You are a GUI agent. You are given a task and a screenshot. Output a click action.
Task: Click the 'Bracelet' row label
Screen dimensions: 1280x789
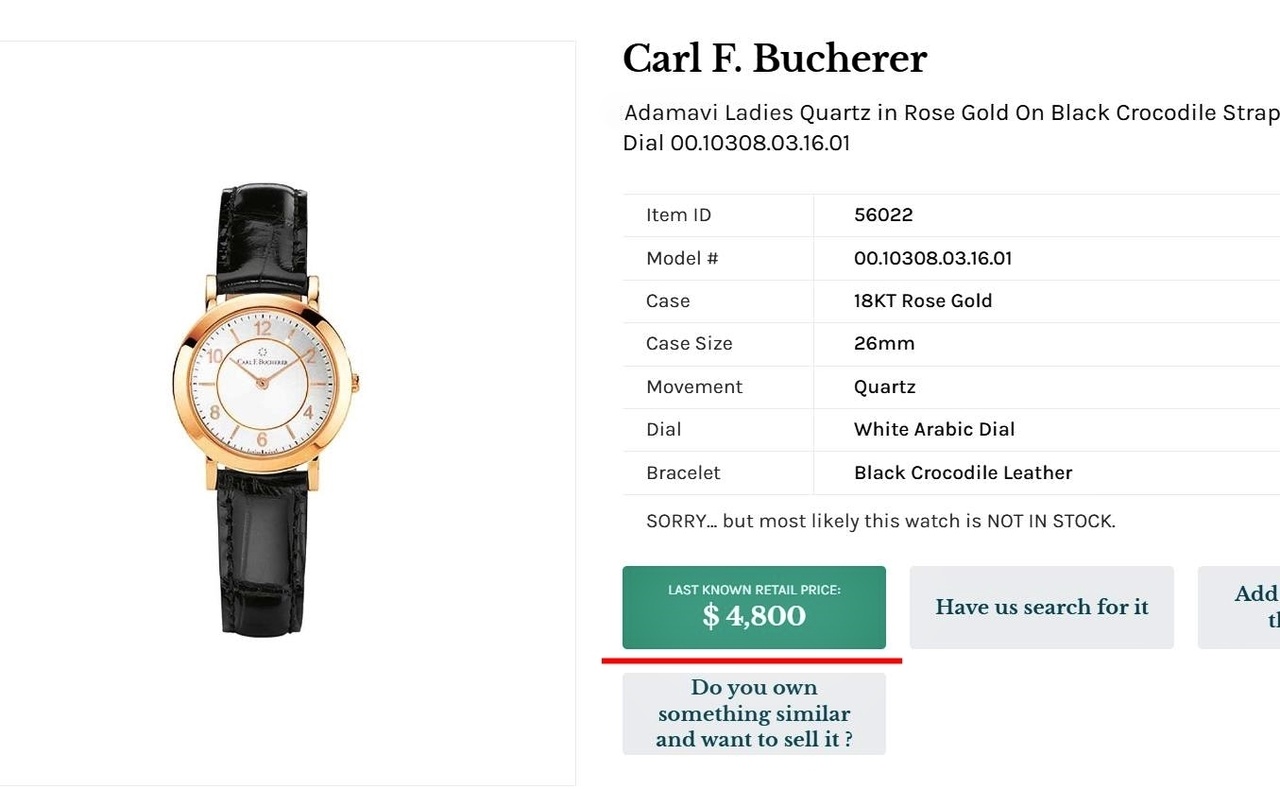pos(683,473)
